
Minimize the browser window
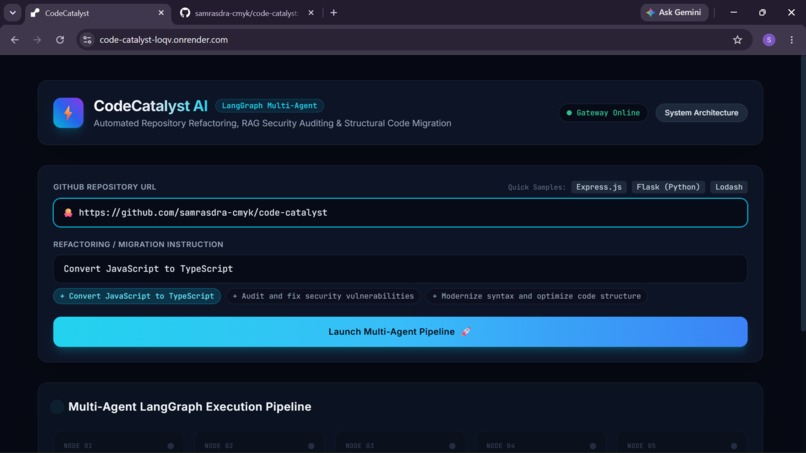coord(734,12)
